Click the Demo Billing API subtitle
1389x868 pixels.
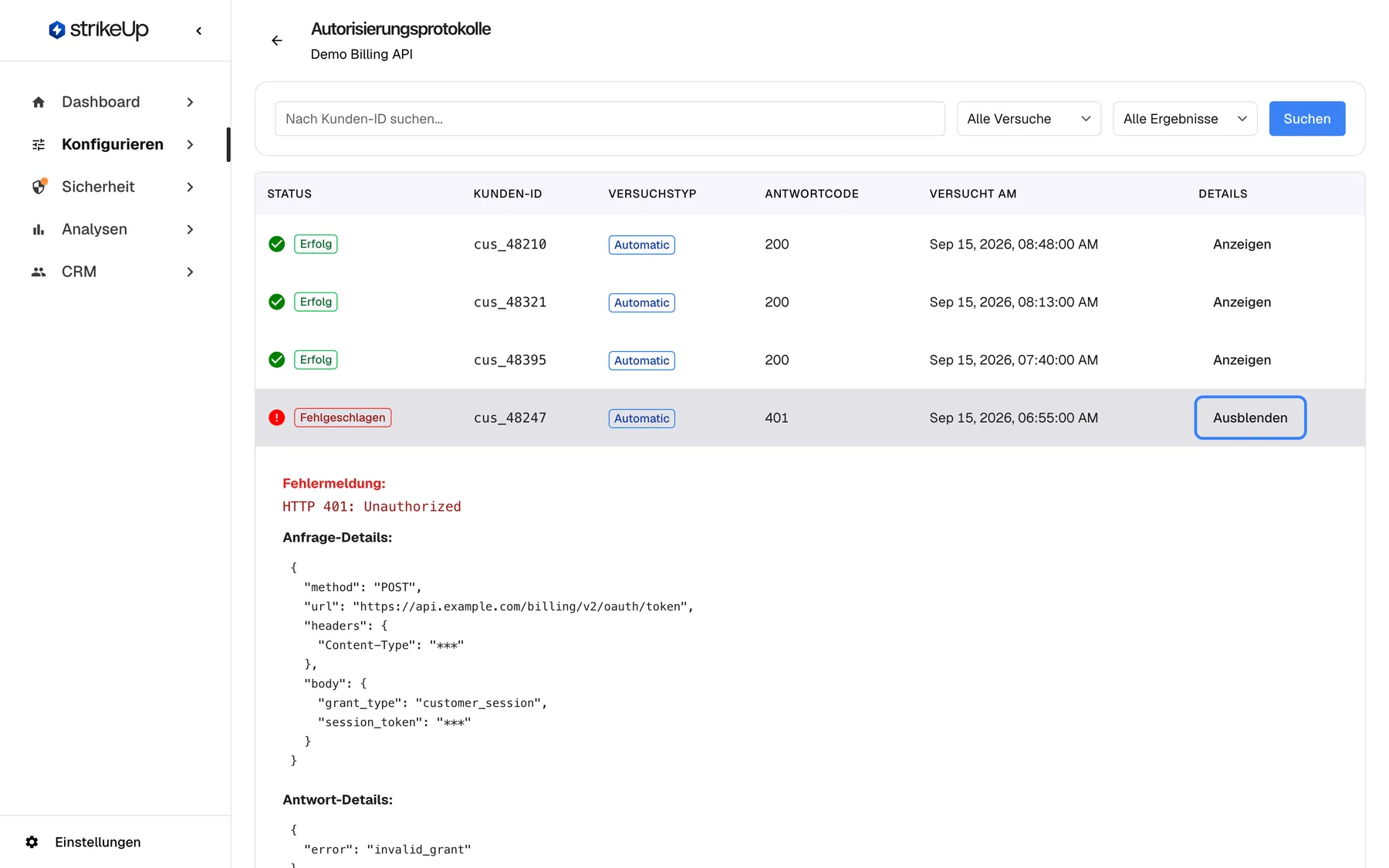click(361, 55)
